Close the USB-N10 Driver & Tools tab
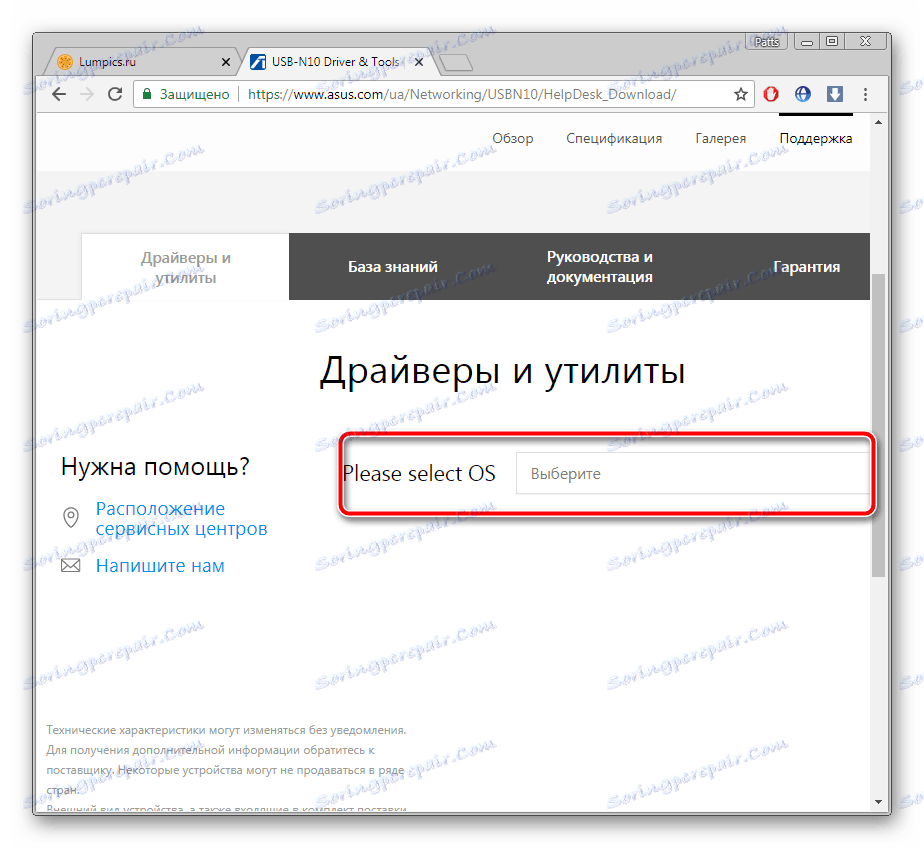This screenshot has width=924, height=848. click(419, 62)
